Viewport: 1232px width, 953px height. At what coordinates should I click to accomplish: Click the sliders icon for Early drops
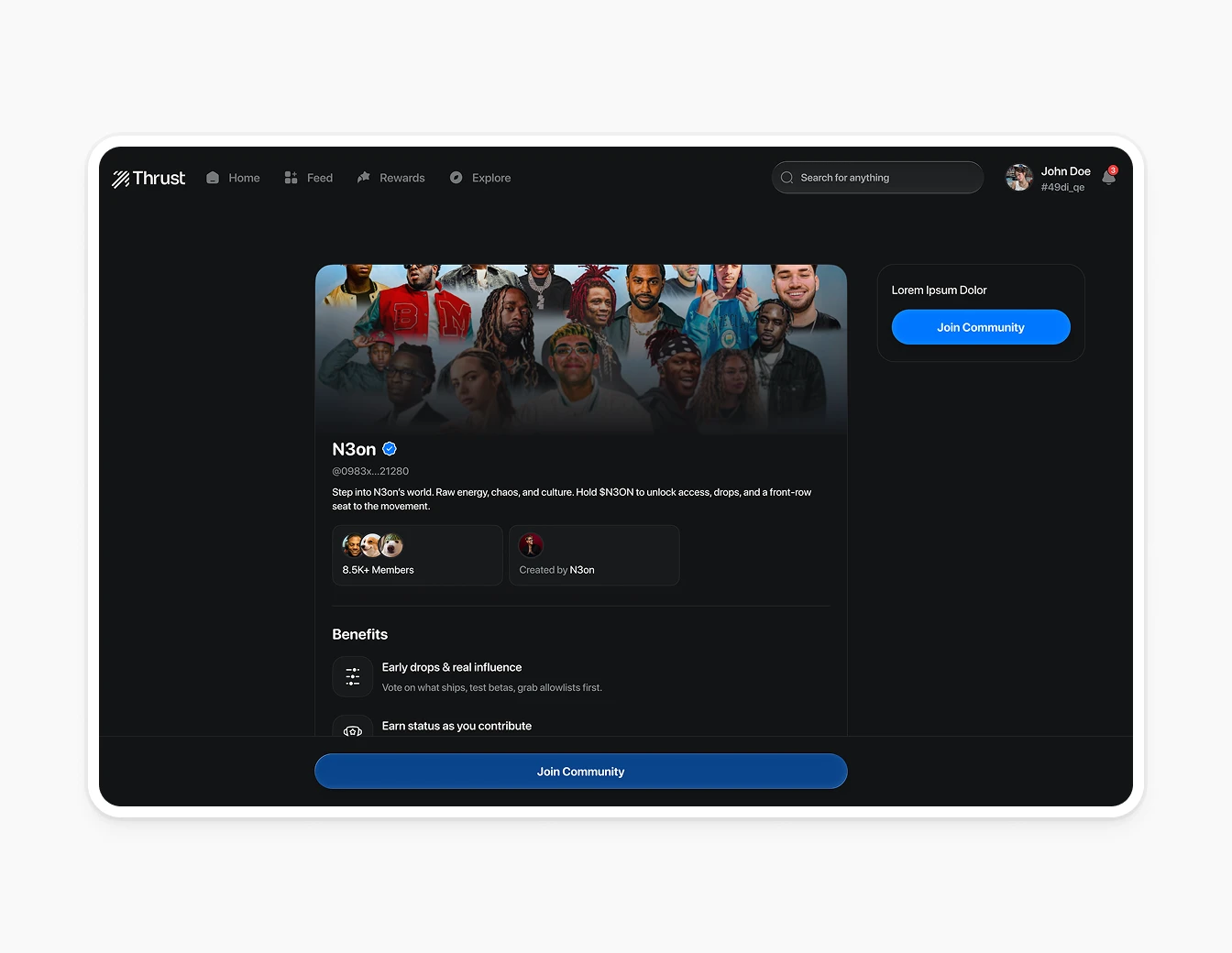pyautogui.click(x=352, y=677)
